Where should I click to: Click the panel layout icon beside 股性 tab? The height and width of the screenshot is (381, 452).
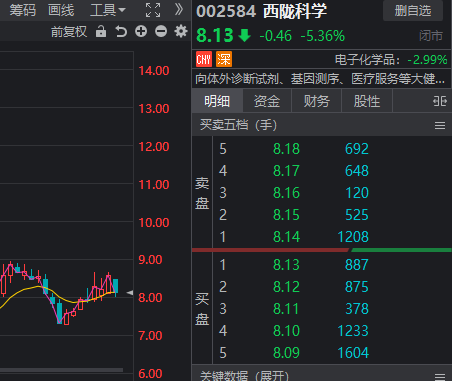(440, 101)
